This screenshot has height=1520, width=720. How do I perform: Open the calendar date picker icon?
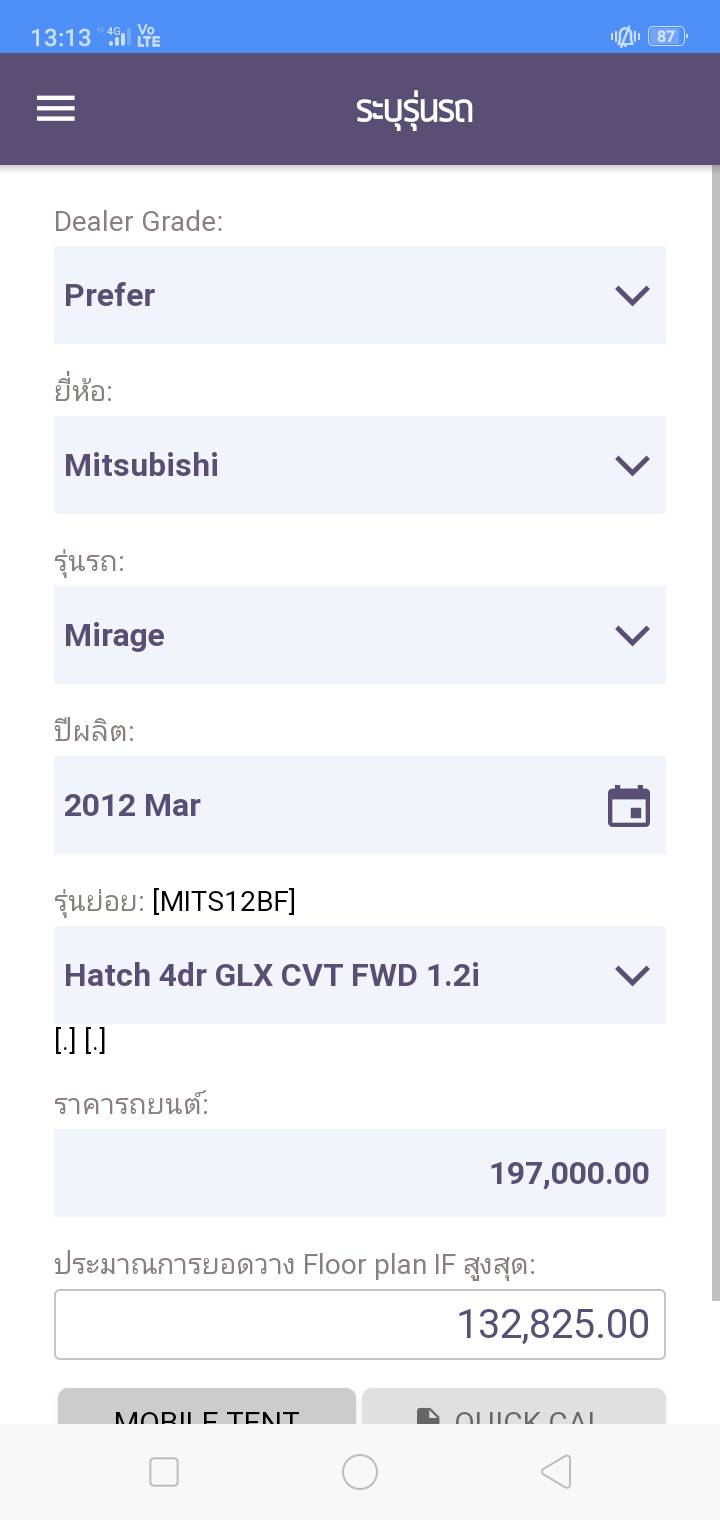click(629, 806)
